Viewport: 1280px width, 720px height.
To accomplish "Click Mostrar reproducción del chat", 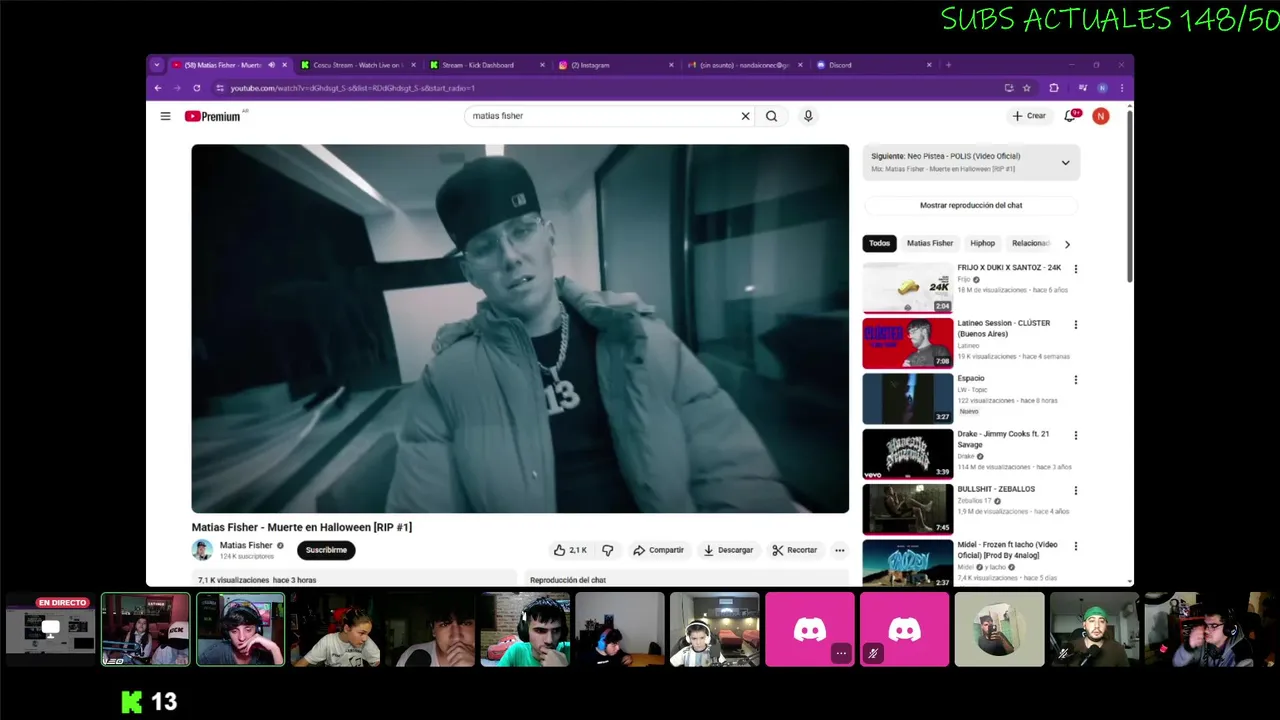I will click(971, 205).
